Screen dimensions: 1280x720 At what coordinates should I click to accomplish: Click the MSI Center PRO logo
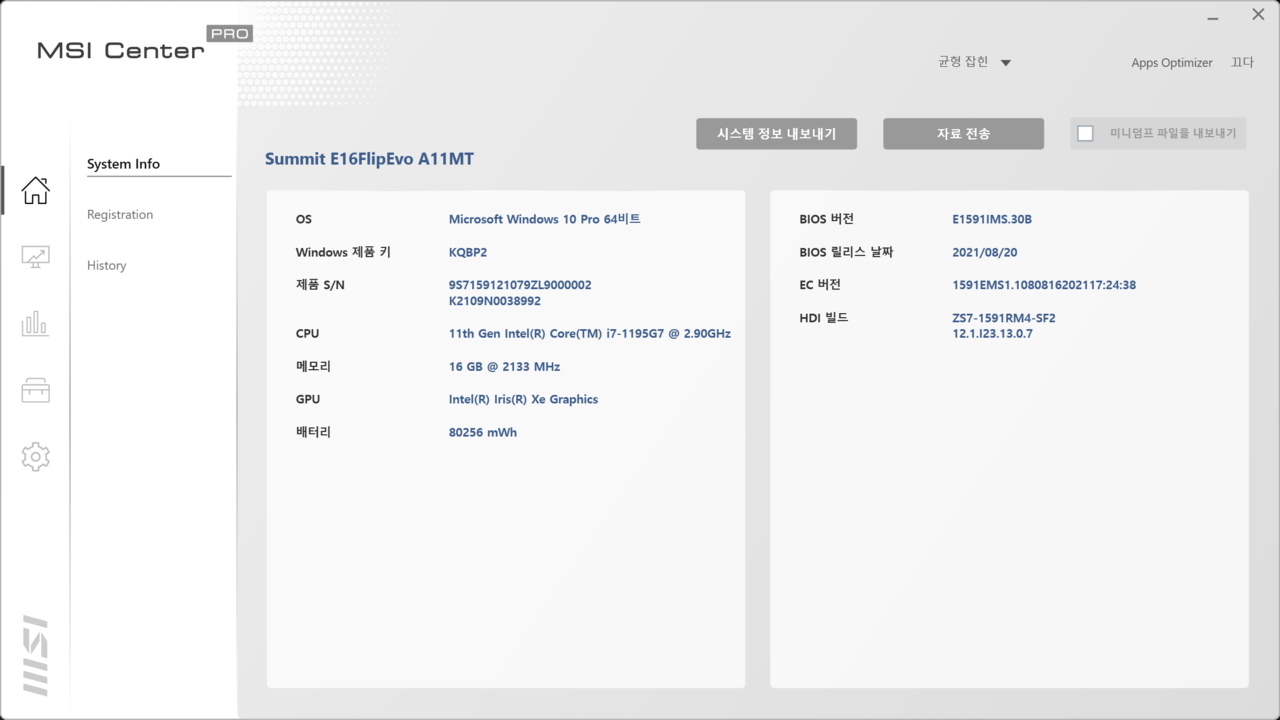[143, 45]
